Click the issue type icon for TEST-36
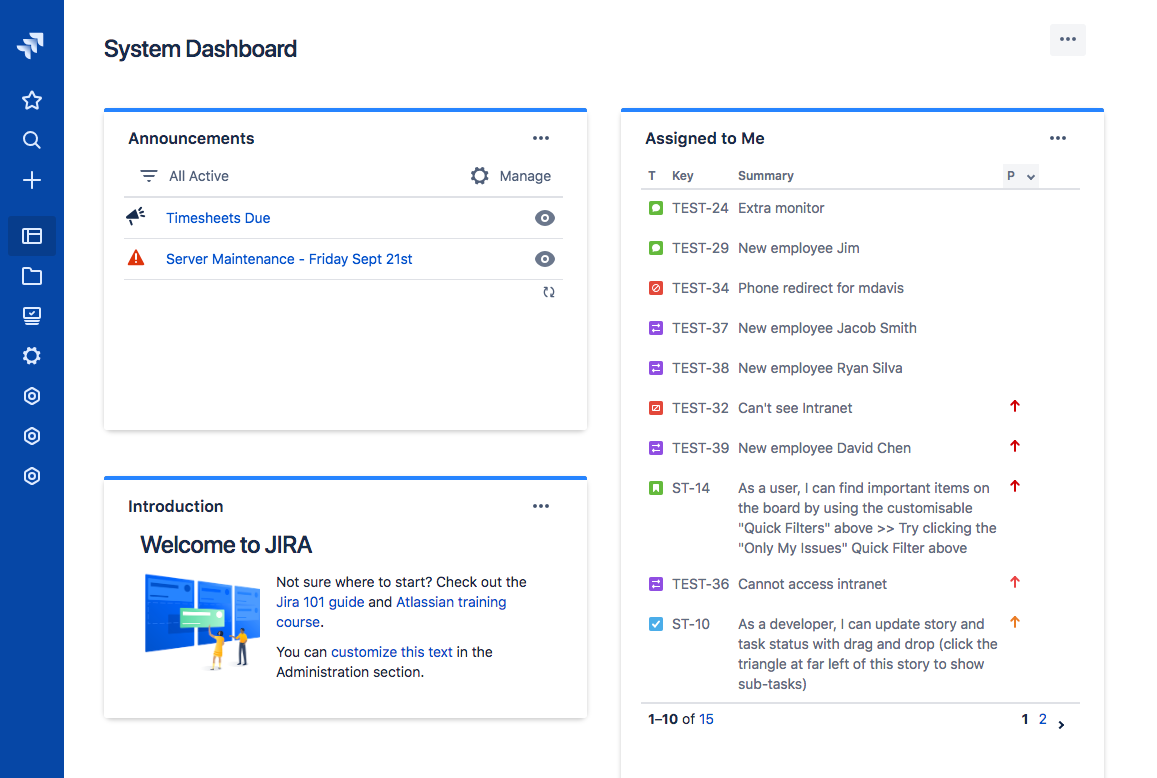This screenshot has width=1157, height=778. point(655,584)
